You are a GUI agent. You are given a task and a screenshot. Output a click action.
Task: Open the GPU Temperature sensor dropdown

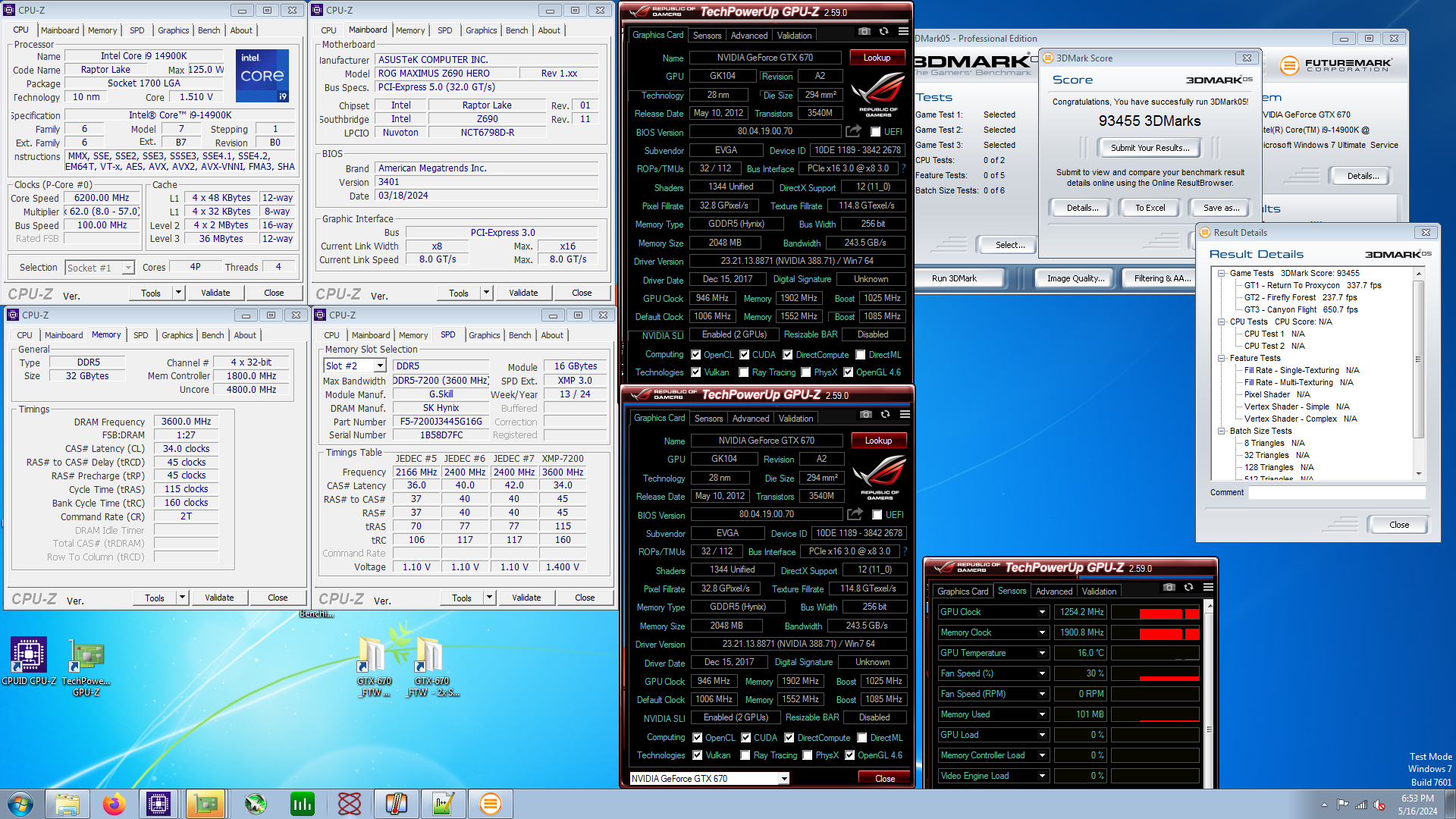coord(1042,653)
